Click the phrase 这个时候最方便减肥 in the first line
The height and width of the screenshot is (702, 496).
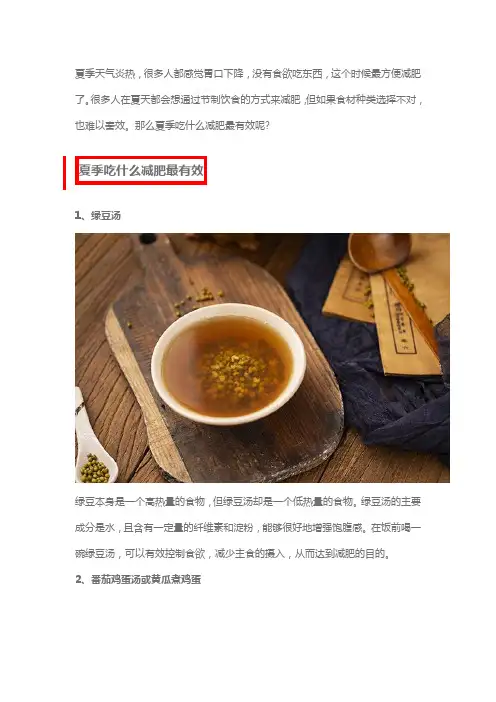click(x=376, y=73)
